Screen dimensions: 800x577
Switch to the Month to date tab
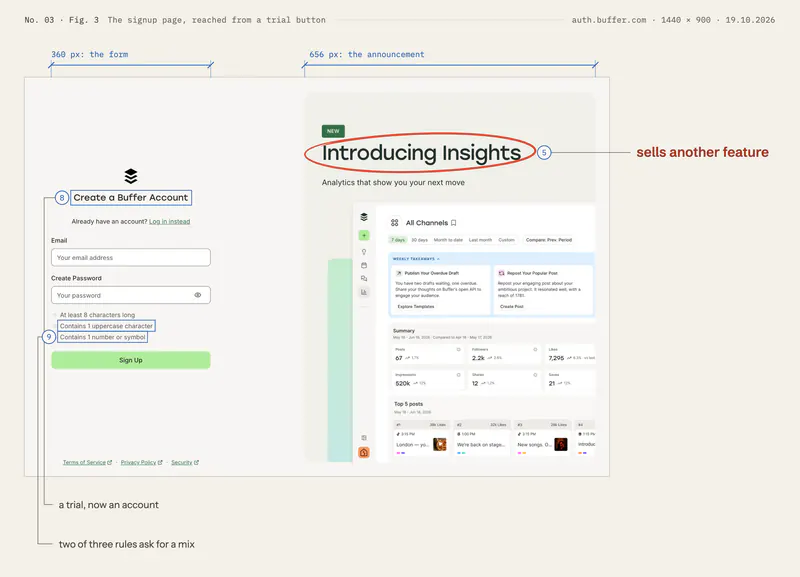pos(448,240)
